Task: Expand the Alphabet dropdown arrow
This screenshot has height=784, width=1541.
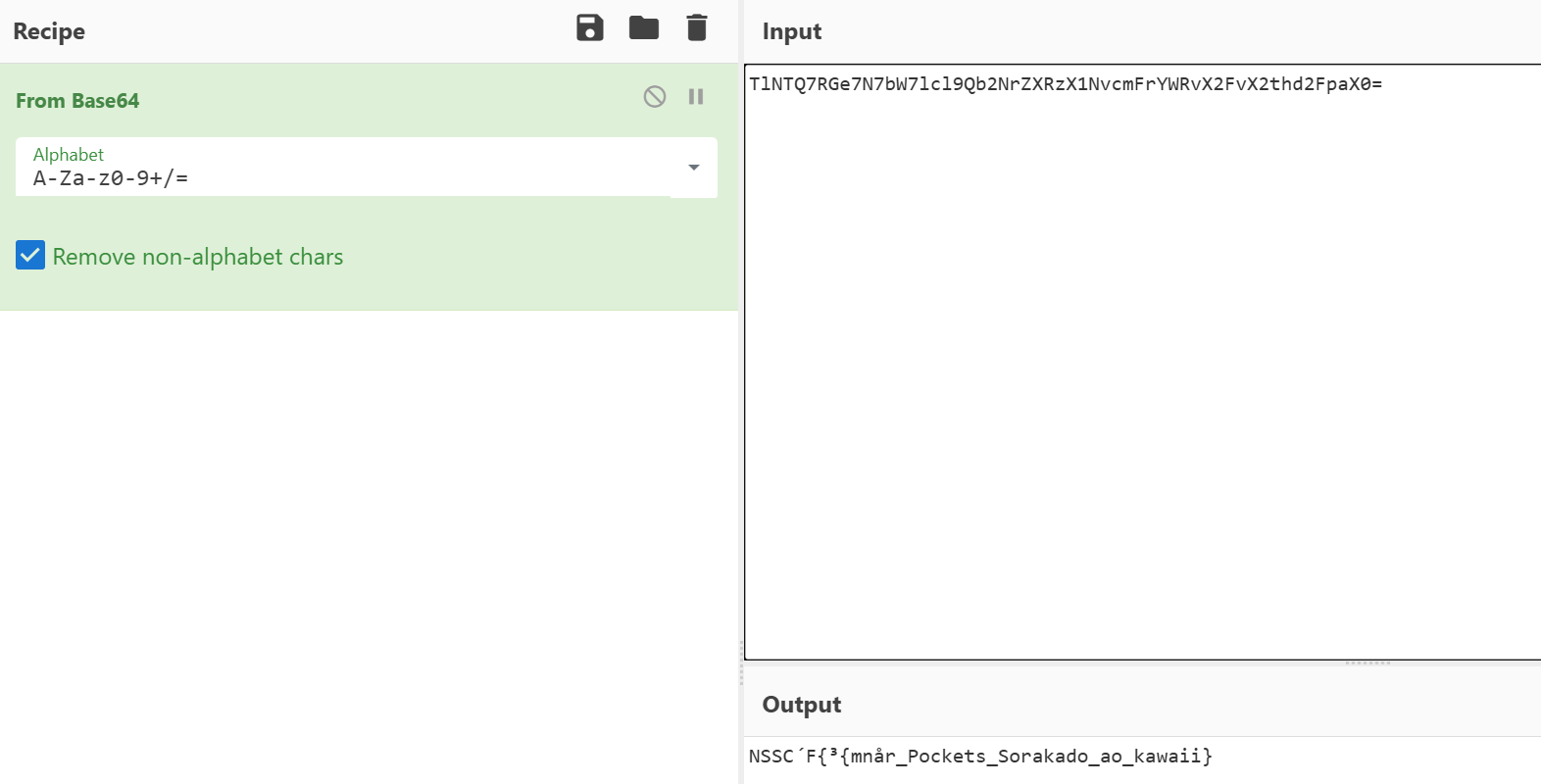Action: (694, 168)
